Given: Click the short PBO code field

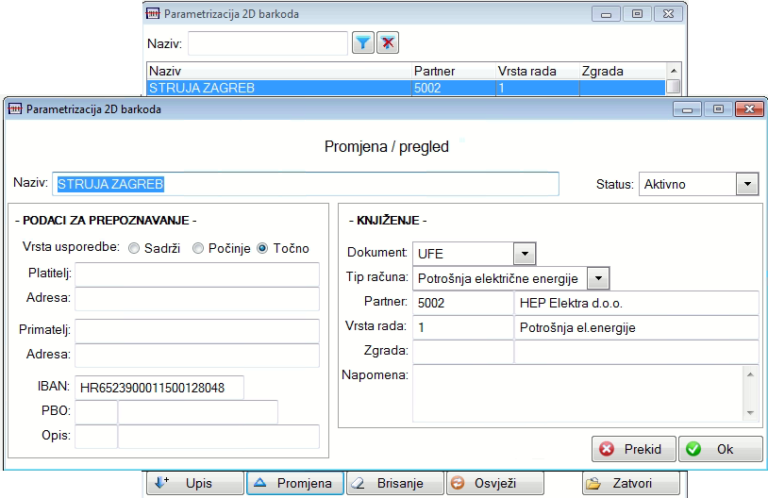Looking at the screenshot, I should pos(96,412).
